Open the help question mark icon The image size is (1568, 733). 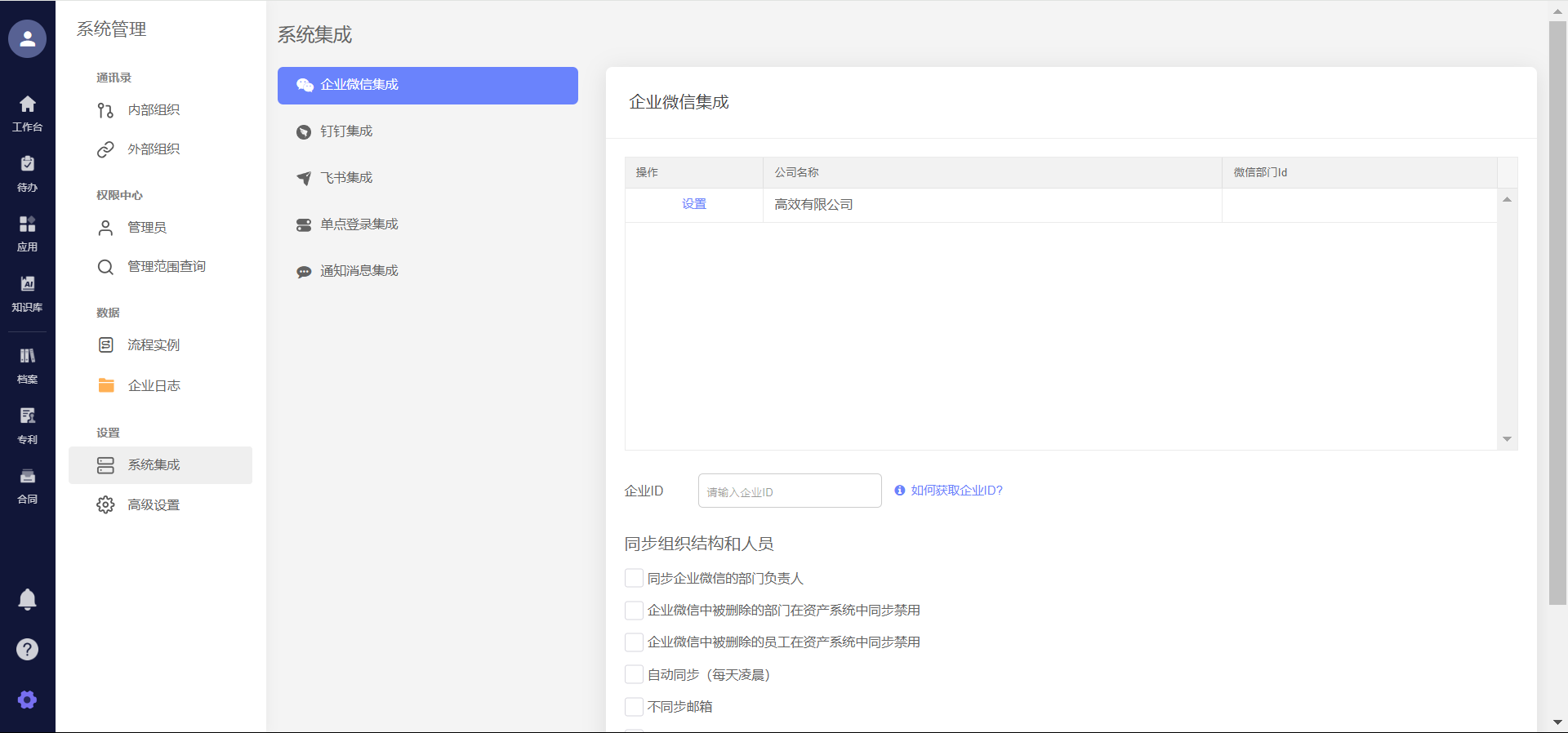point(27,649)
